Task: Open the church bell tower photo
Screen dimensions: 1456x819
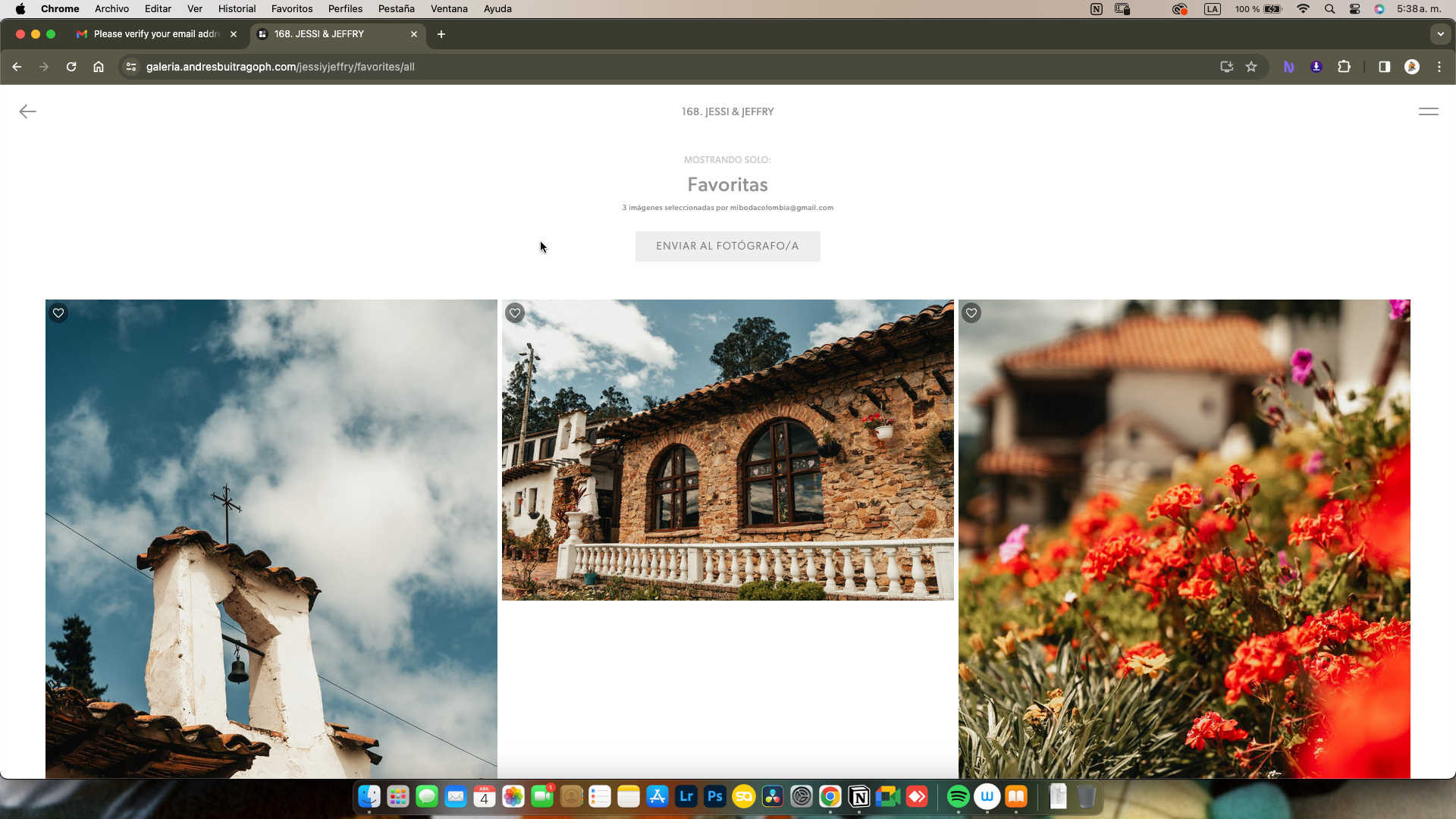Action: pos(271,538)
